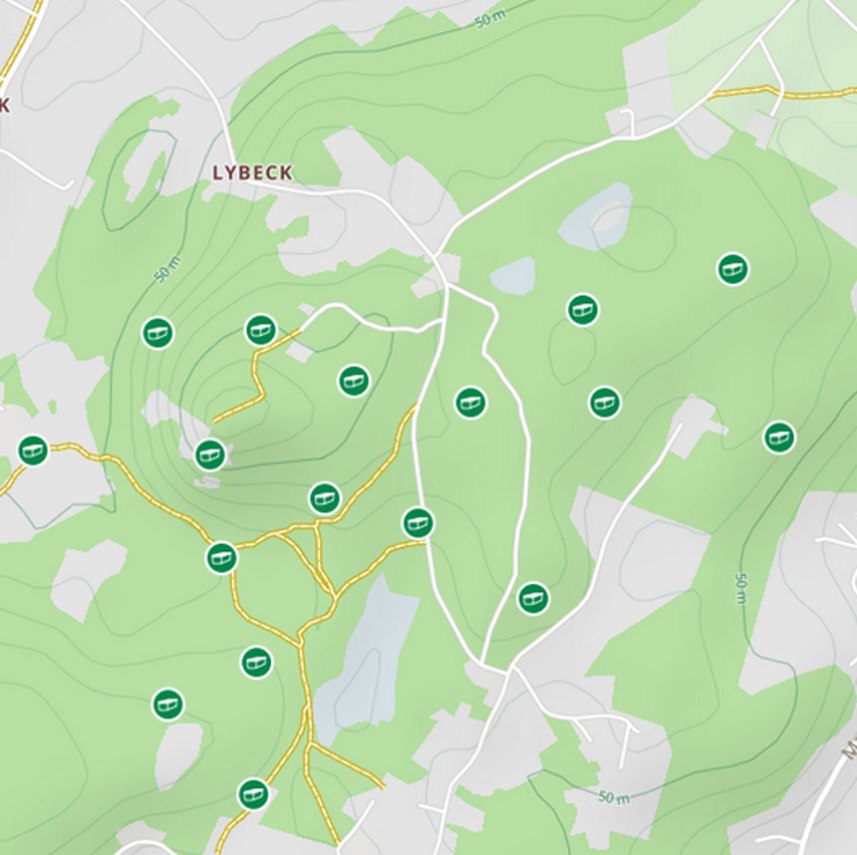Select the marker just above the southern trail junction
Image resolution: width=857 pixels, height=855 pixels.
pos(325,498)
